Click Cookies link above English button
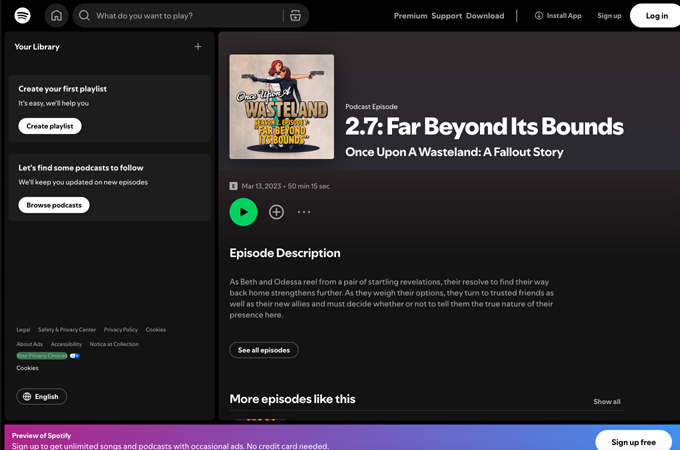680x450 pixels. pyautogui.click(x=27, y=368)
